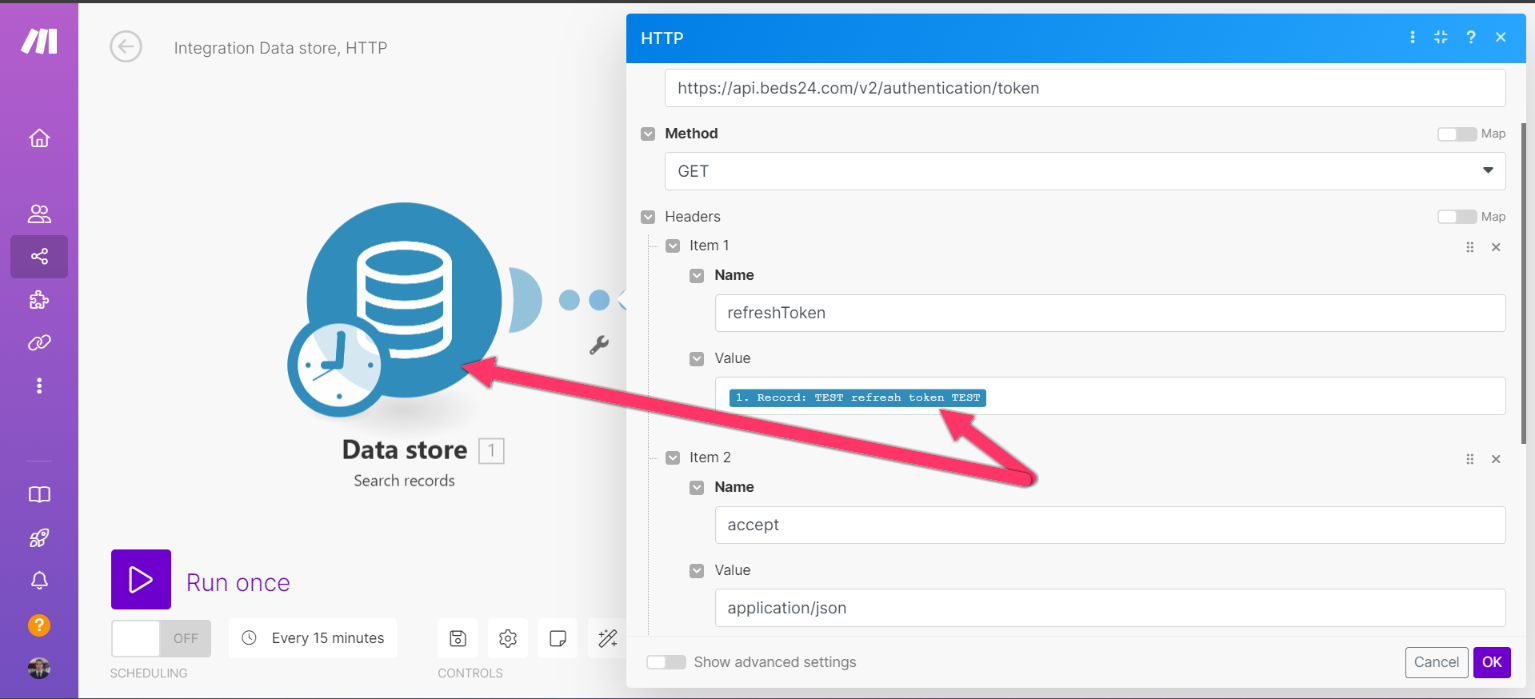This screenshot has height=699, width=1535.
Task: Collapse Item 2 Value field chevron
Action: [697, 570]
